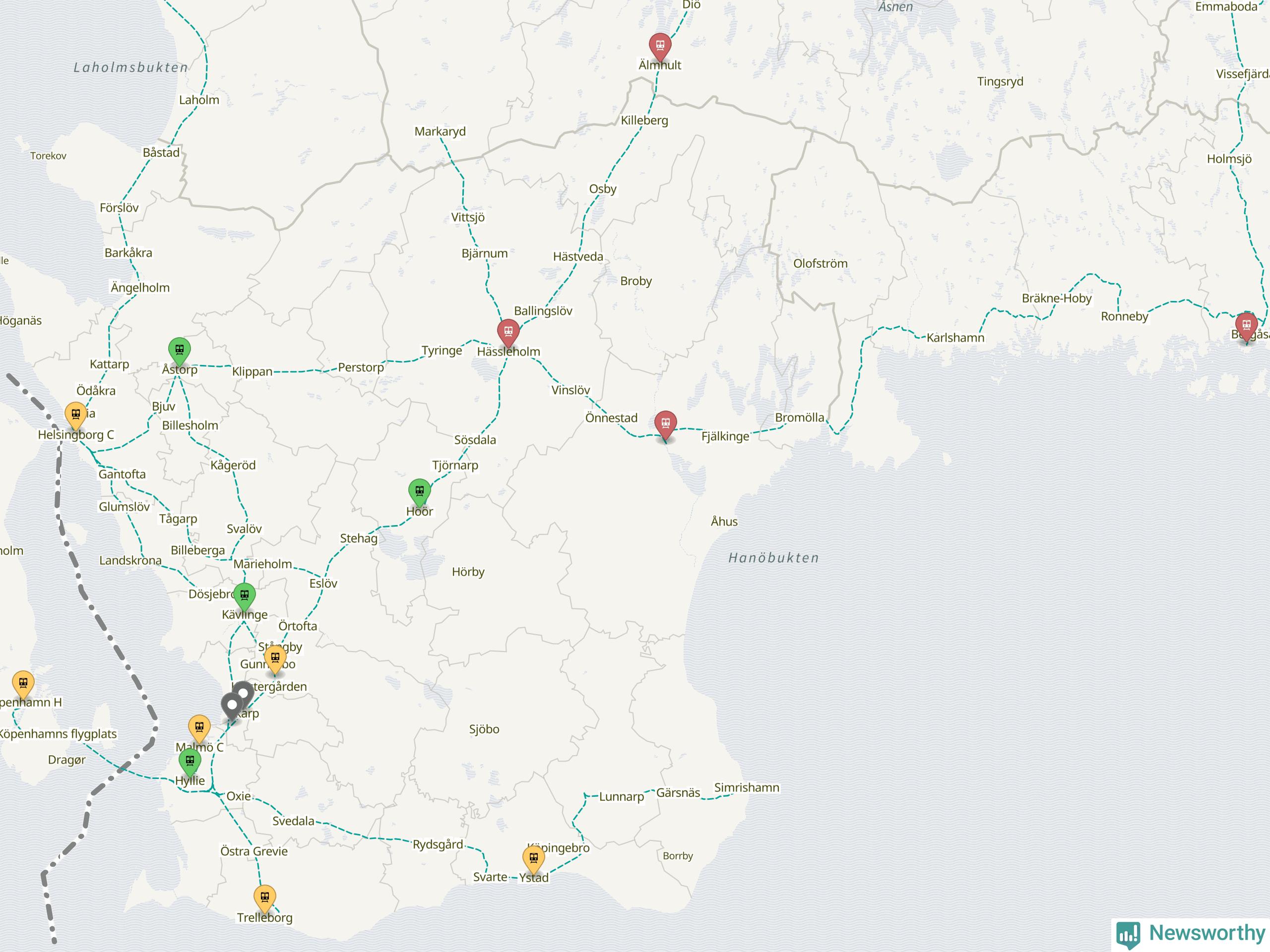This screenshot has width=1270, height=952.
Task: Select the yellow marker above Köpenhamn H
Action: [23, 685]
